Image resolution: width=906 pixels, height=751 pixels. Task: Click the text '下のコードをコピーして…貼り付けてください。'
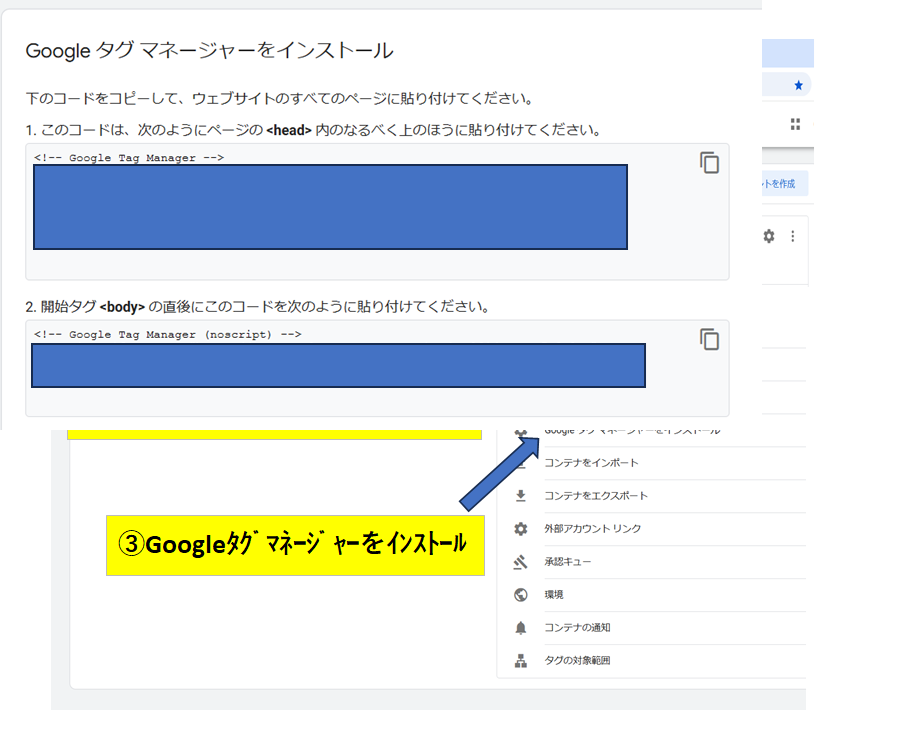coord(280,98)
